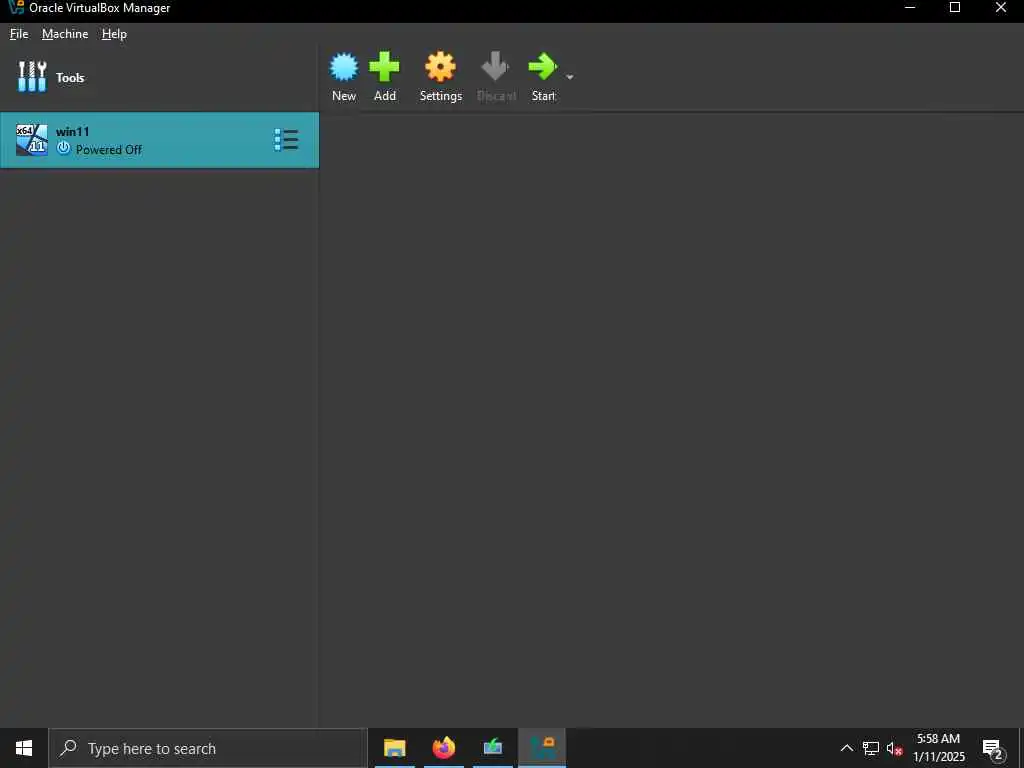
Task: Select the win11 machine name
Action: (72, 131)
